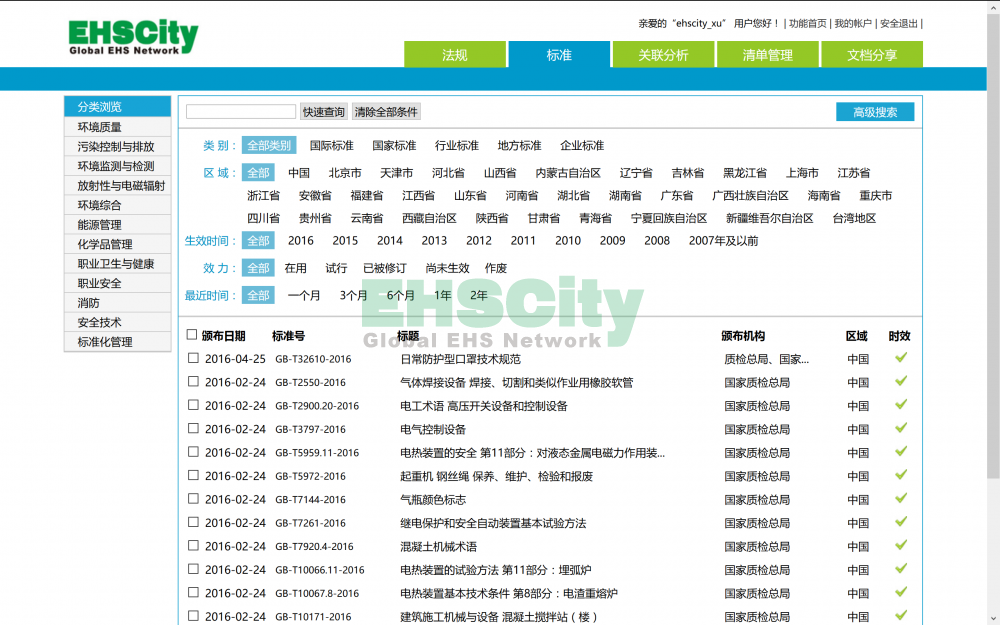Viewport: 1000px width, 625px height.
Task: Open the 标准 navigation tab
Action: [559, 55]
